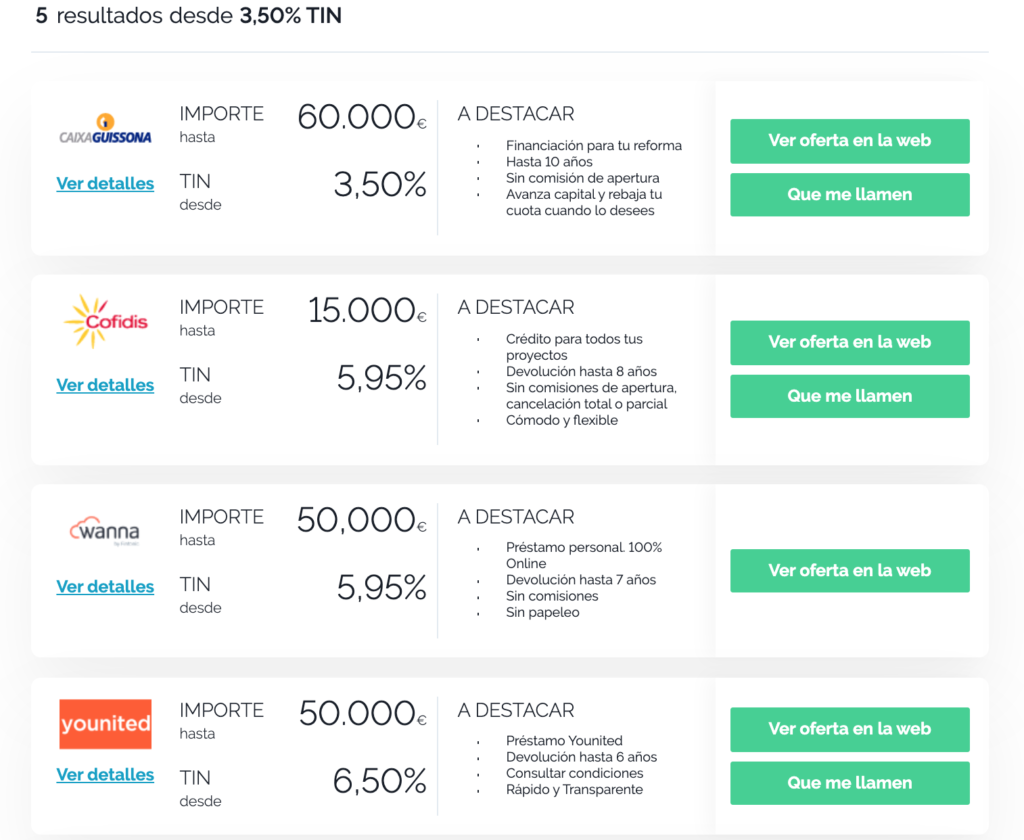
Task: Click the 6,50% TIN in Younited card
Action: point(379,781)
